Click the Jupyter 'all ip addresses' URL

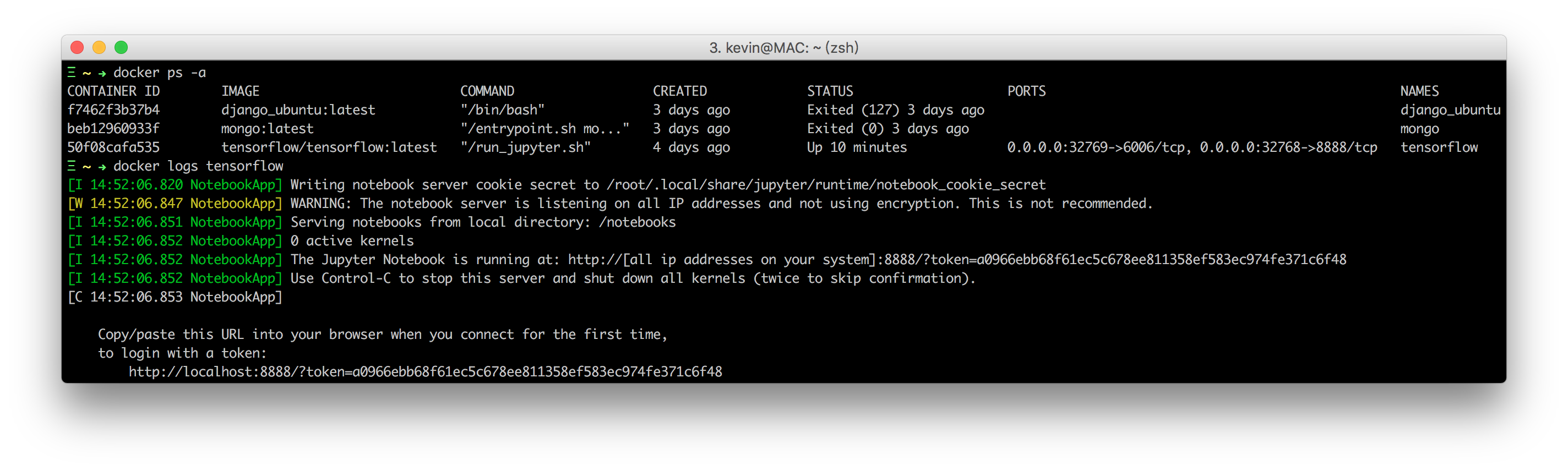click(956, 260)
